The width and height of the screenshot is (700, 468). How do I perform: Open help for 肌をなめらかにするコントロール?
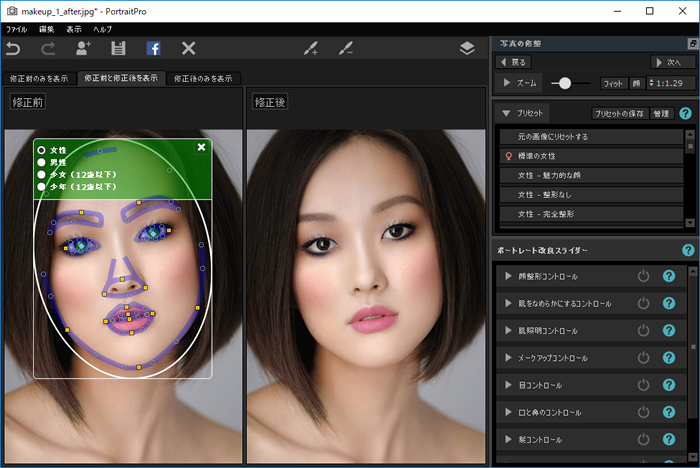tap(669, 303)
